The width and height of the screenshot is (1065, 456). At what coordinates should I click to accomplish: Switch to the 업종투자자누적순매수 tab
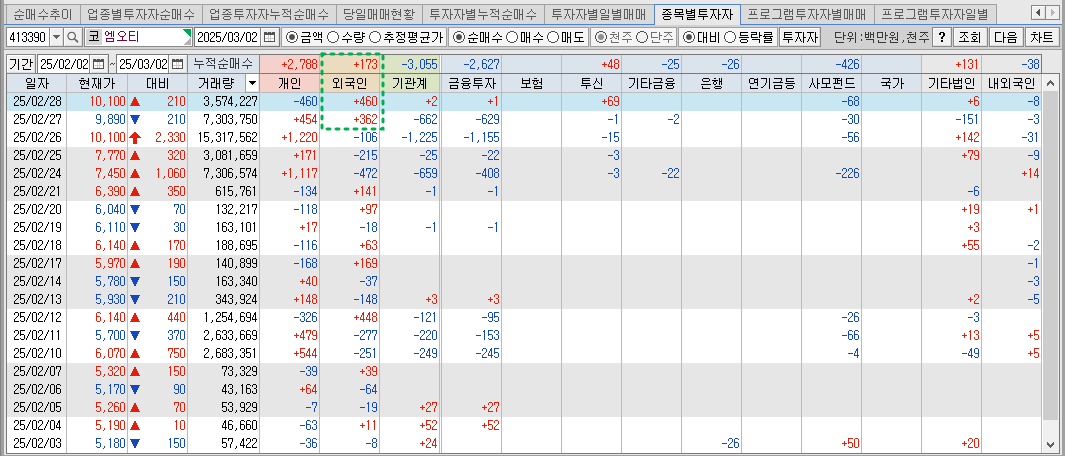(269, 13)
